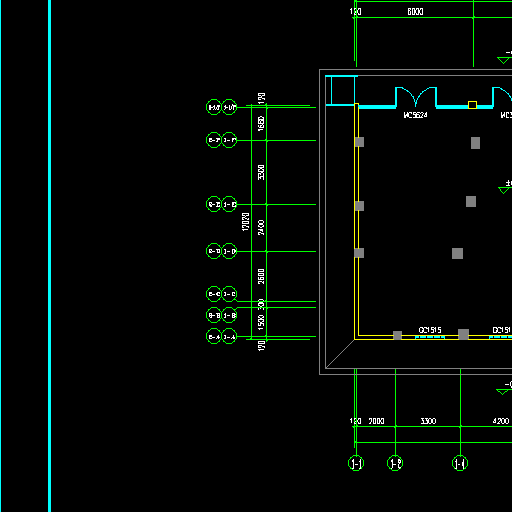Screen dimensions: 512x512
Task: Select the 4200 dimension text at bottom
Action: coord(501,421)
